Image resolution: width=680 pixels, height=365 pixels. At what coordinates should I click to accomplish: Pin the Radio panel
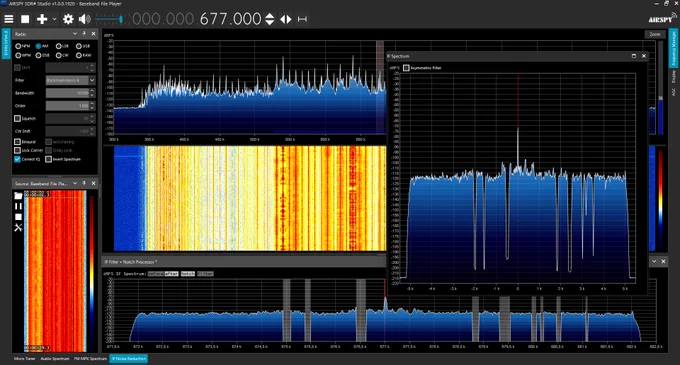pyautogui.click(x=84, y=33)
